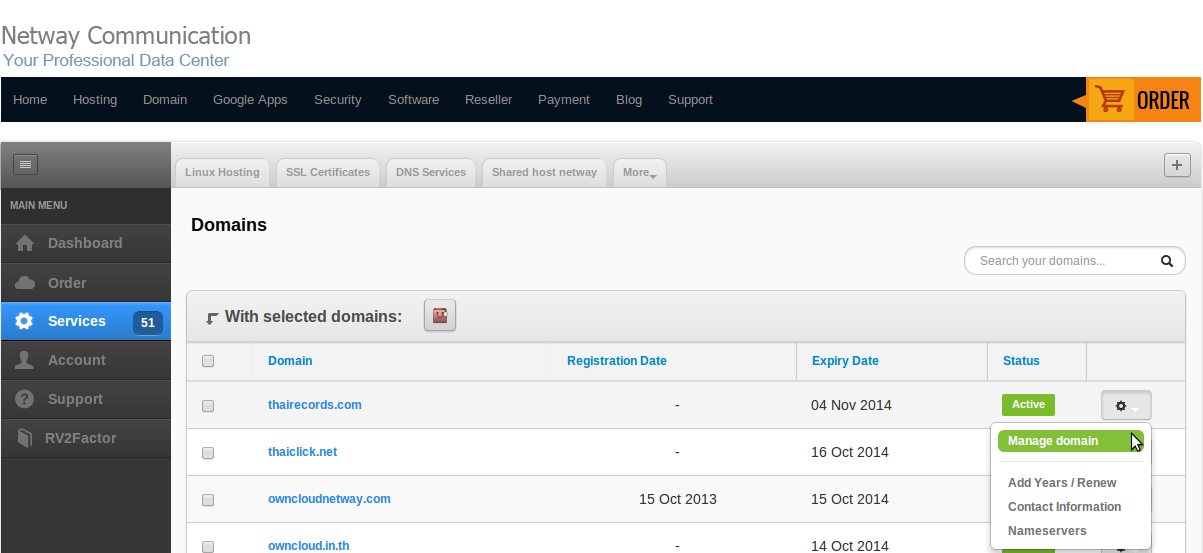1203x553 pixels.
Task: Collapse sidebar using the hamburger menu icon
Action: tap(25, 163)
